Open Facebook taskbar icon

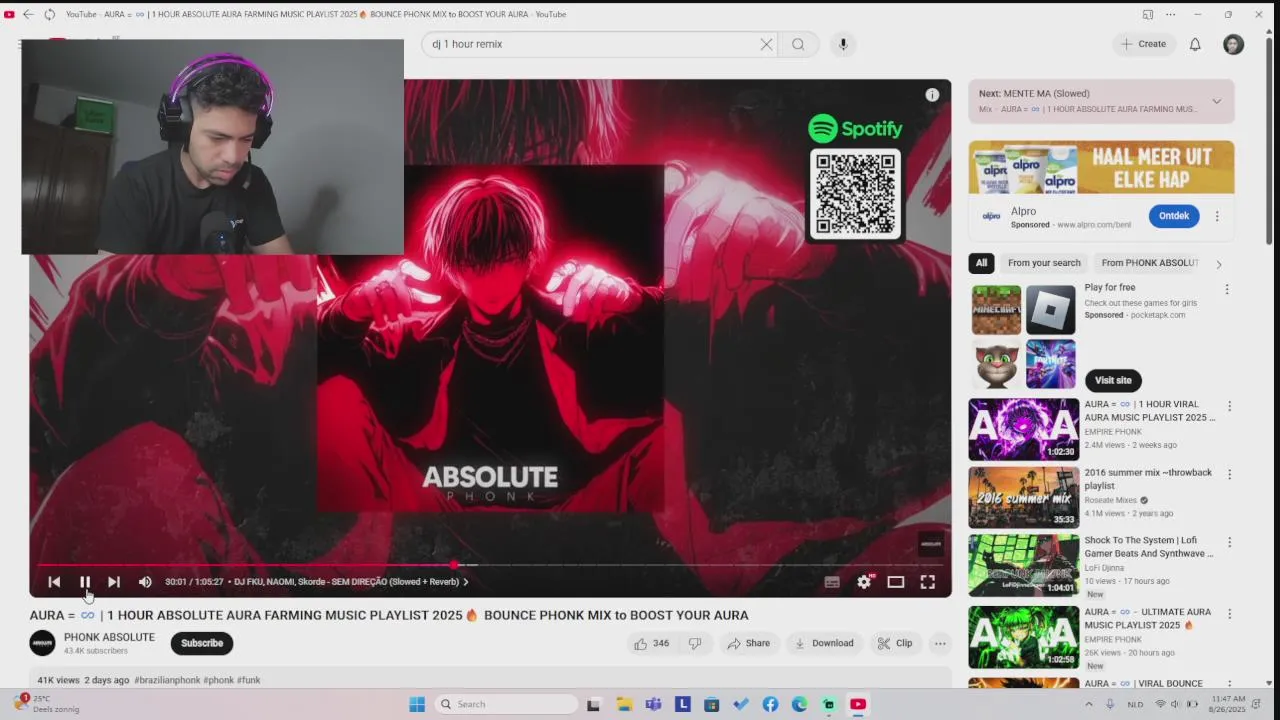tap(770, 704)
